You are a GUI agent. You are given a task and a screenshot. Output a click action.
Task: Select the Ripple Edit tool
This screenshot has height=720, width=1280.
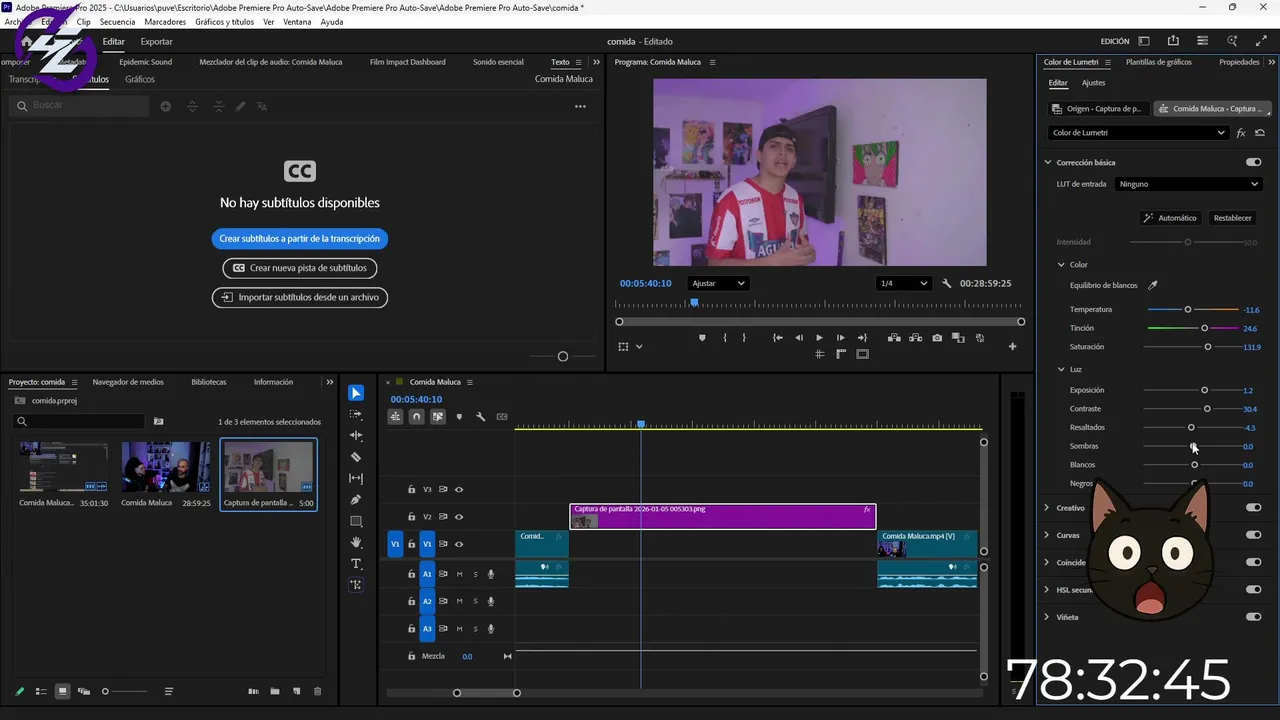[356, 436]
